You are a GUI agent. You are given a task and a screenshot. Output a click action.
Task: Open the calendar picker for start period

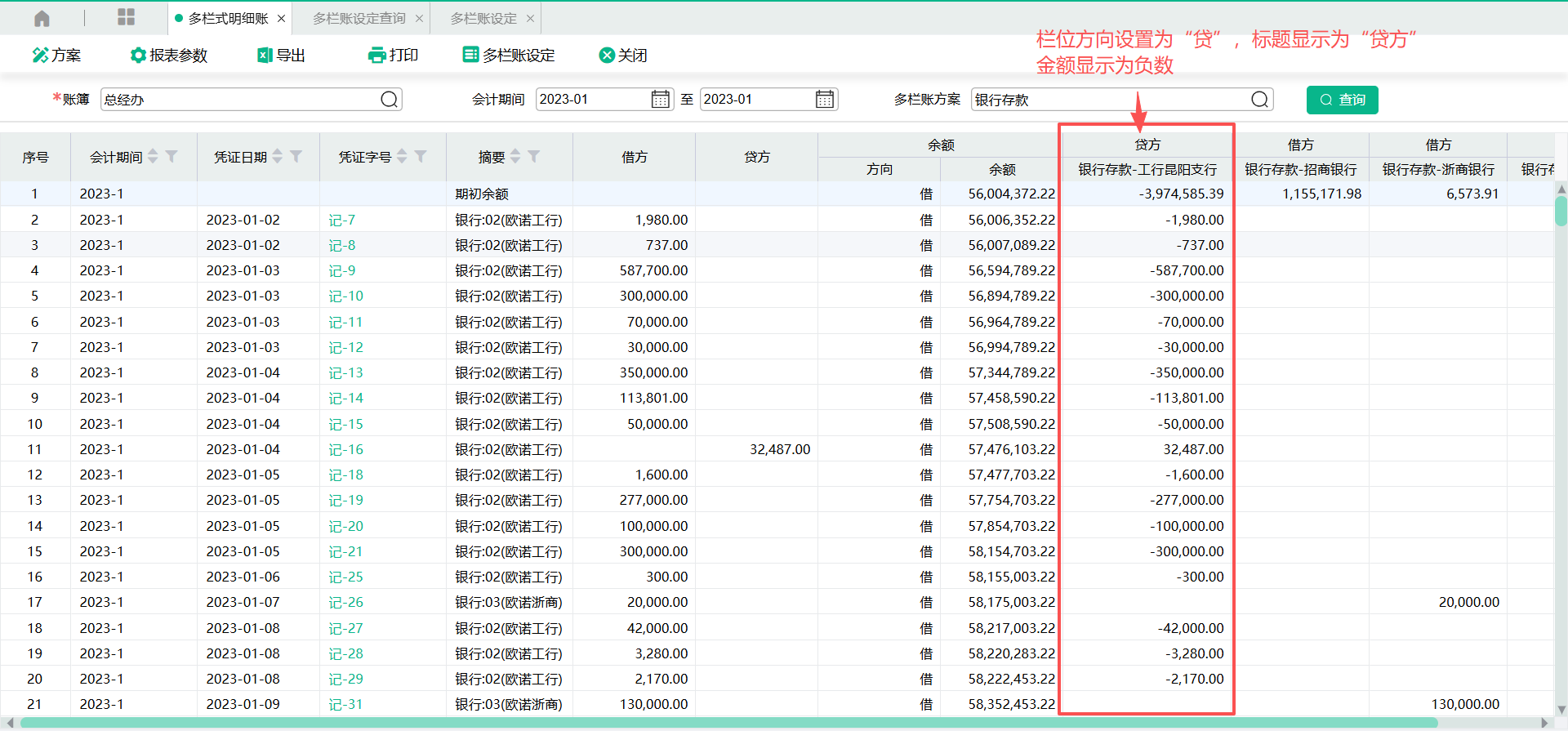coord(660,100)
